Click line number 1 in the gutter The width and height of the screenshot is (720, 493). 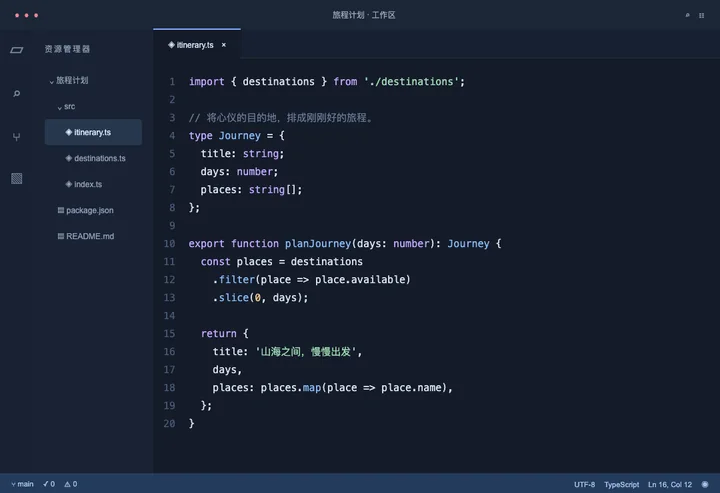(x=172, y=82)
